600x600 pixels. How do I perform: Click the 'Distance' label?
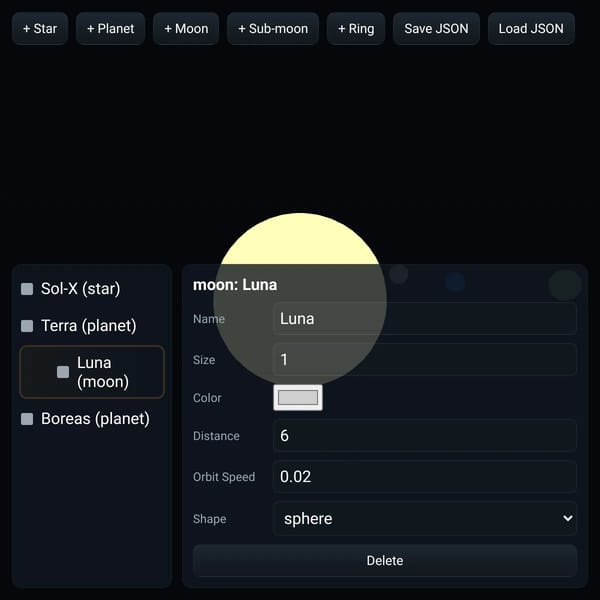(216, 436)
